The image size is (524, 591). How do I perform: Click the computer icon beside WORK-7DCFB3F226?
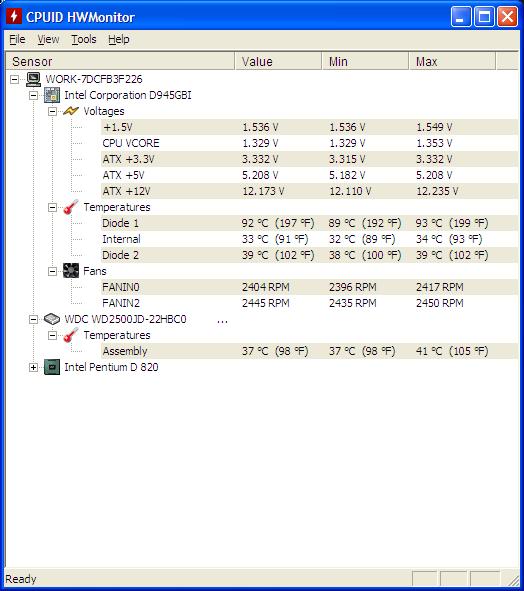pos(34,79)
